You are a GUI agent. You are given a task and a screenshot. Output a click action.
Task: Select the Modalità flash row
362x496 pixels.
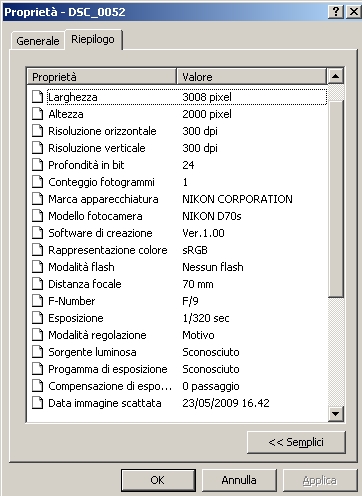[x=177, y=267]
